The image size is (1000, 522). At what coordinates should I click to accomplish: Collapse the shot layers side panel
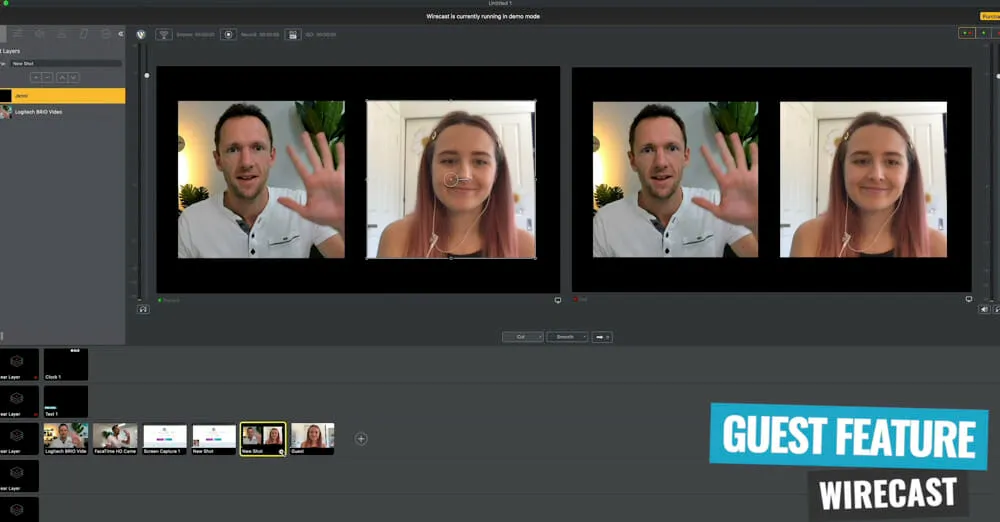point(121,33)
